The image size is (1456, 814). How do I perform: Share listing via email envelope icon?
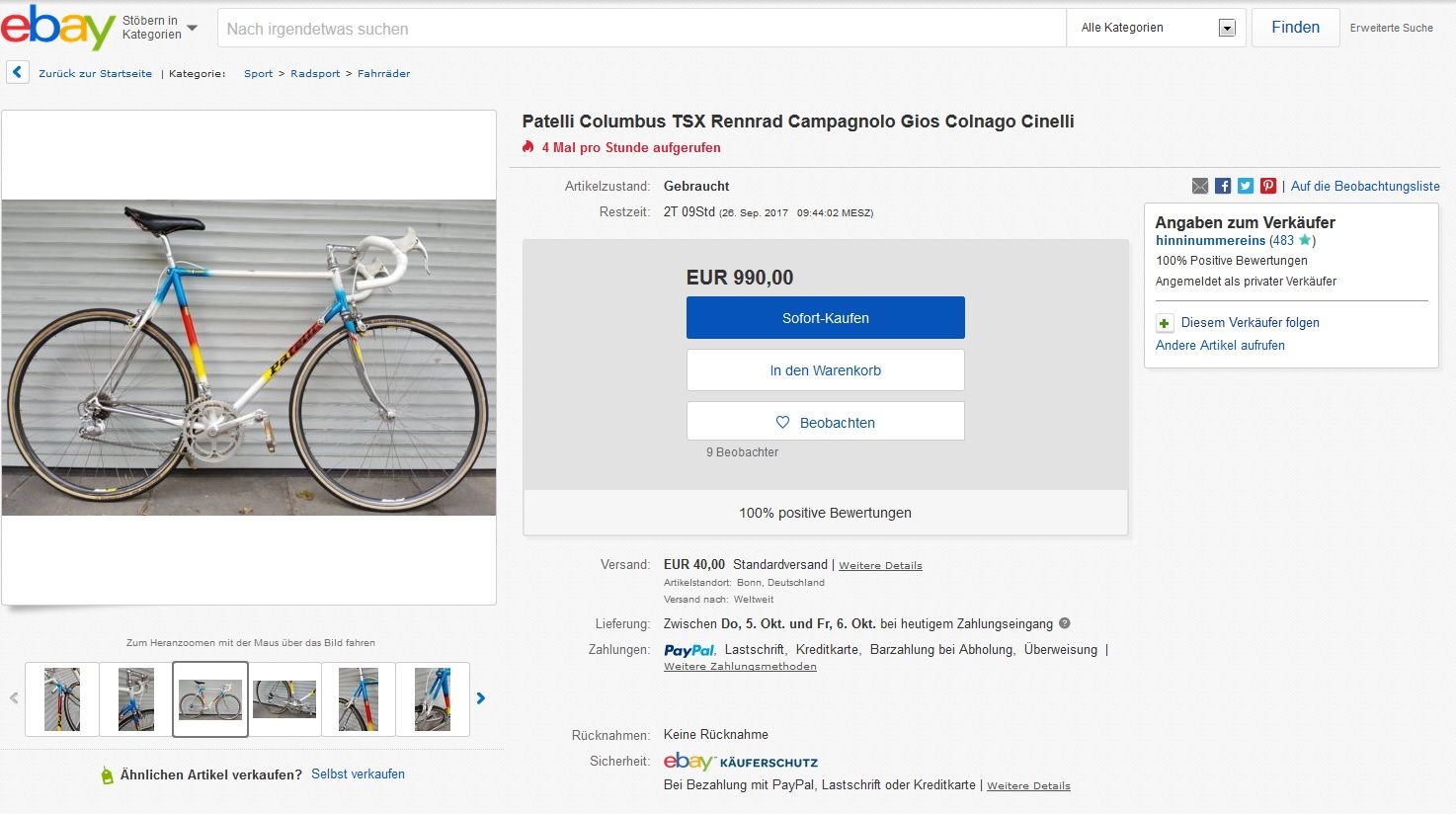coord(1200,186)
